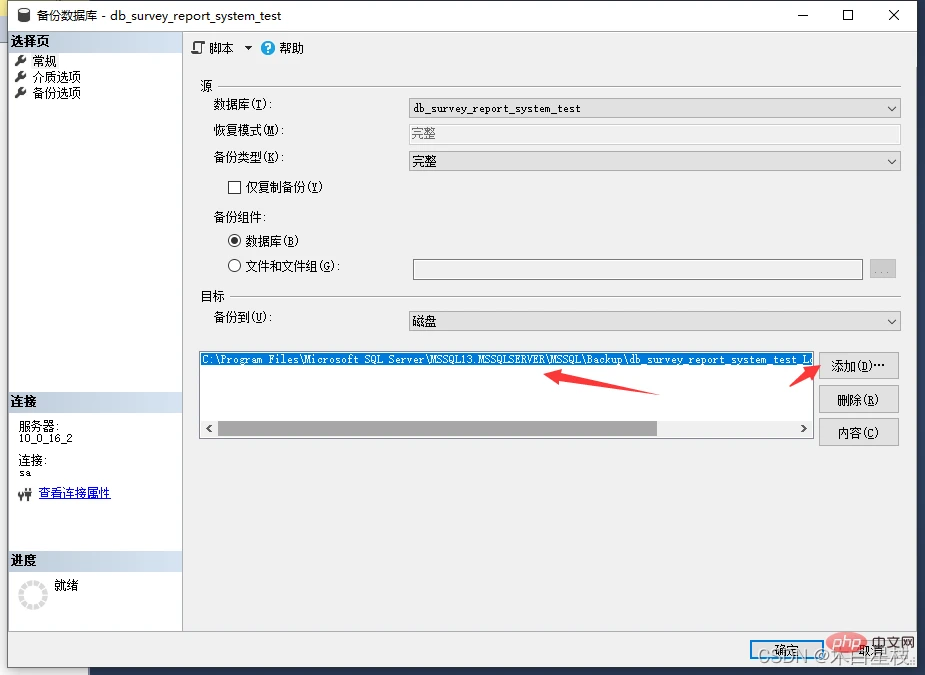Open the 数据库 combo box
Image resolution: width=925 pixels, height=675 pixels.
(654, 108)
